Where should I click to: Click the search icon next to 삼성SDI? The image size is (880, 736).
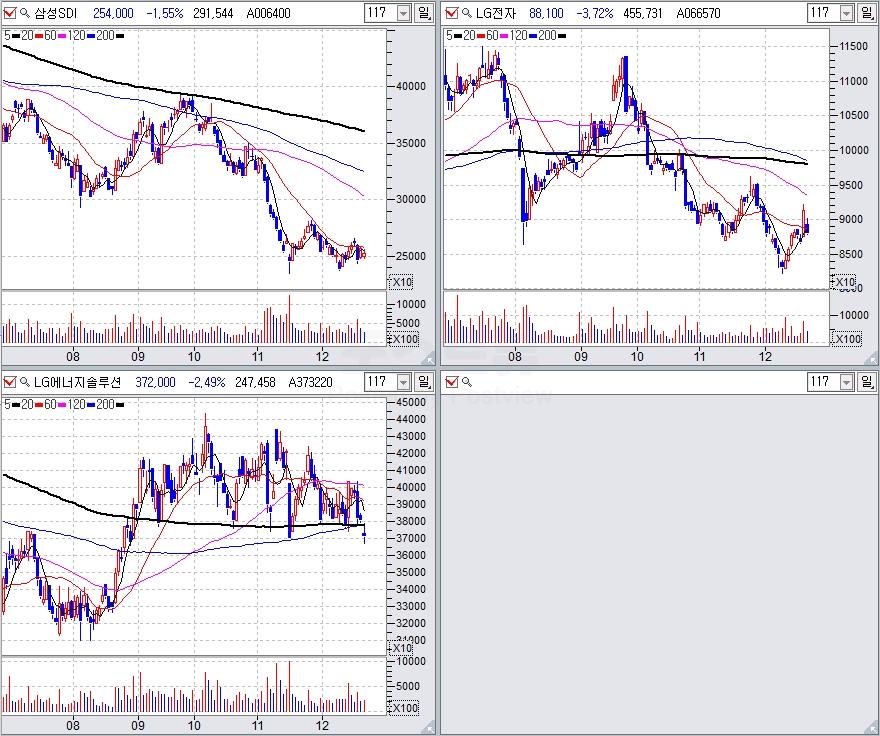point(24,13)
